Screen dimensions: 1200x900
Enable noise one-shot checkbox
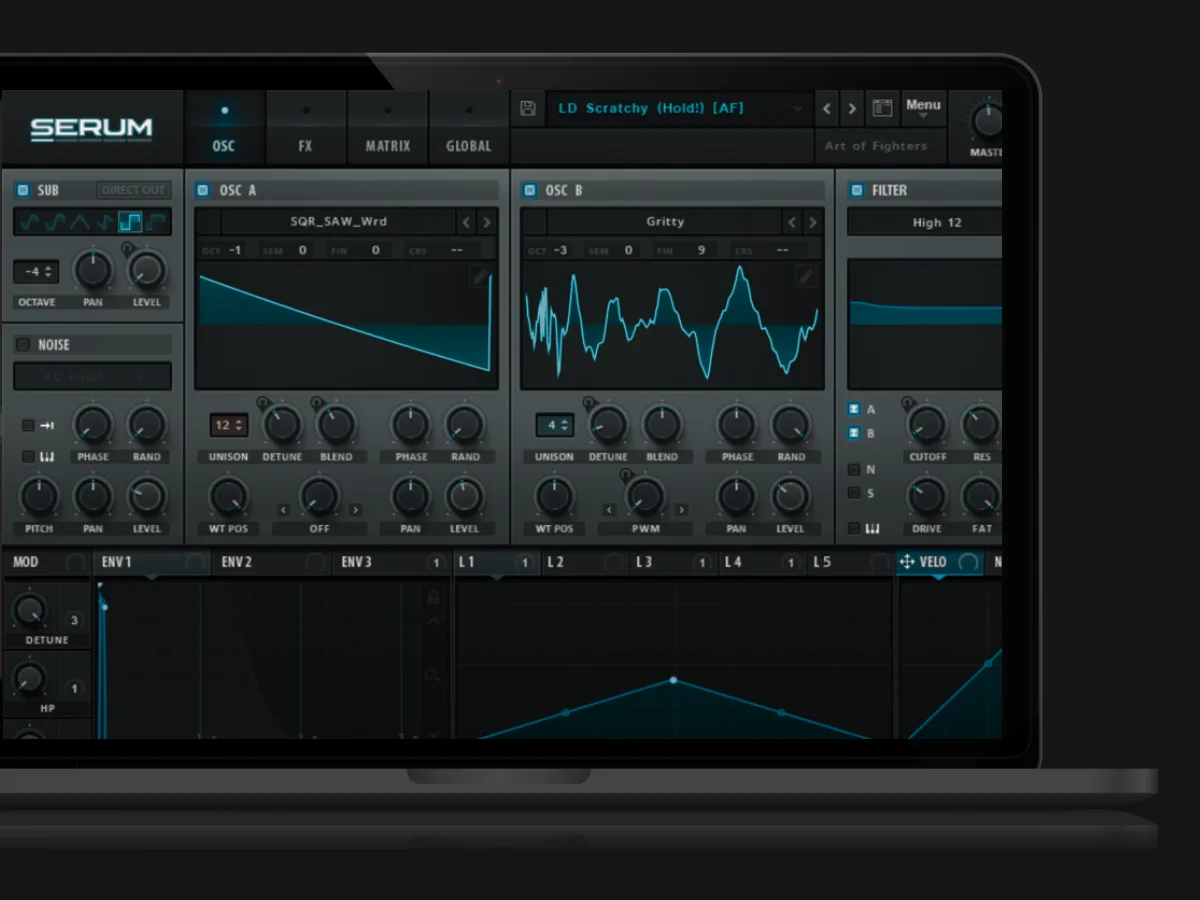pyautogui.click(x=28, y=426)
